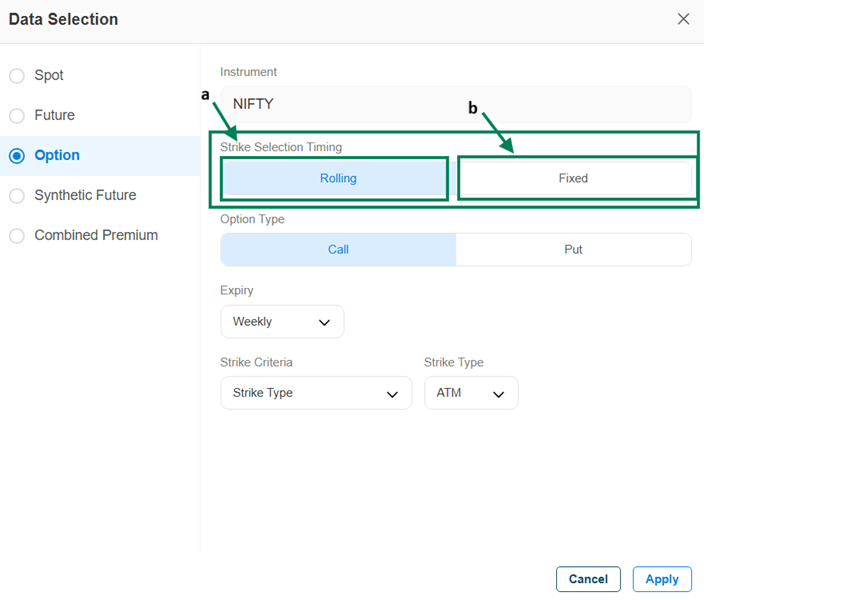Click the NIFTY instrument field

pyautogui.click(x=455, y=104)
